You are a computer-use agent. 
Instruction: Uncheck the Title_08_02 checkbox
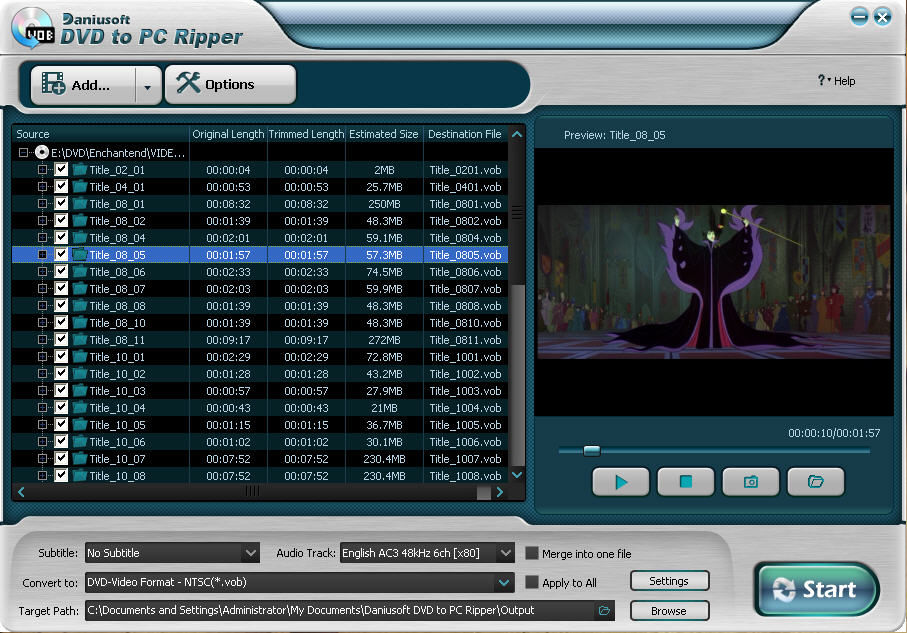(x=61, y=220)
